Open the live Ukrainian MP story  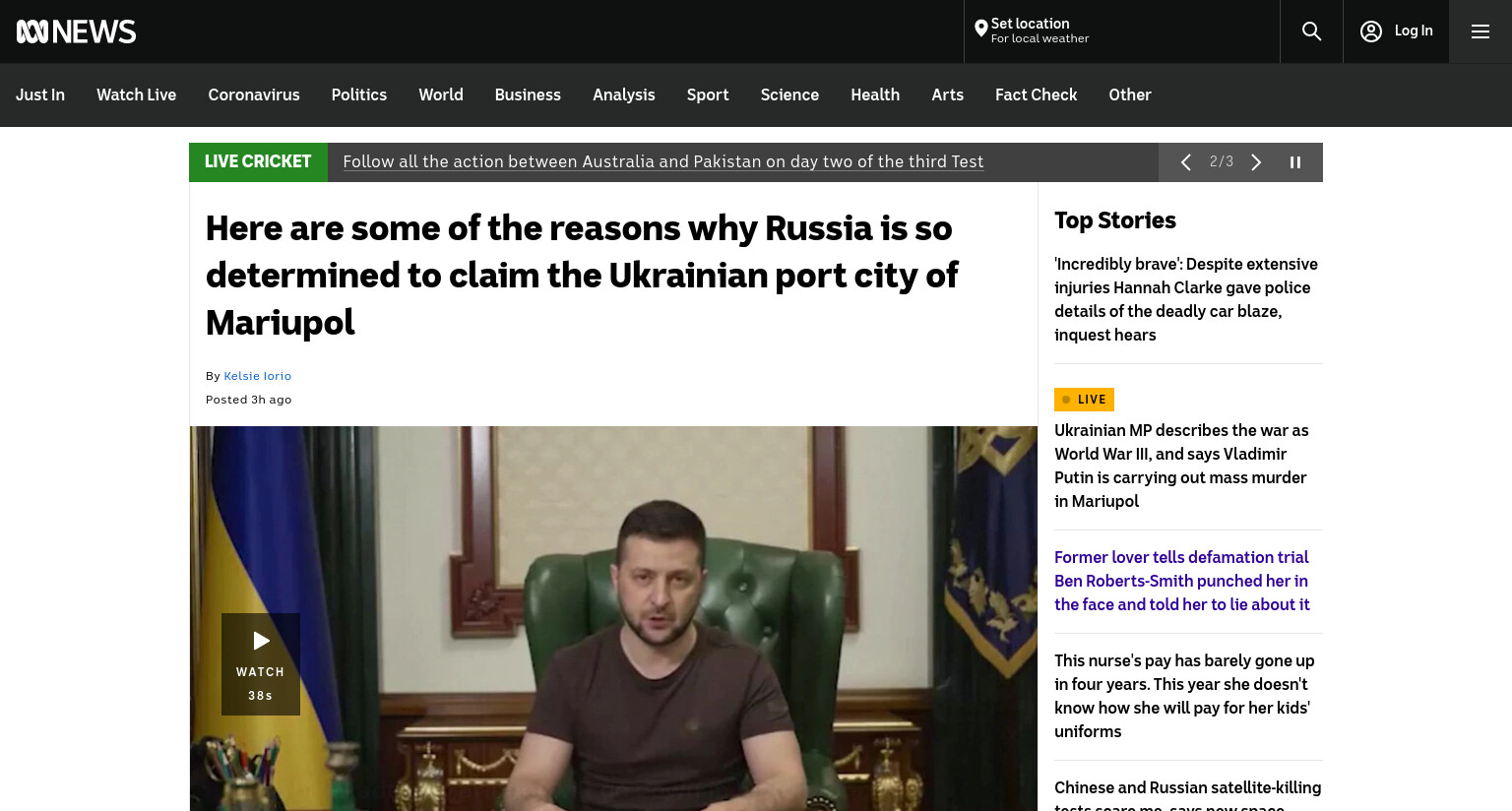(x=1181, y=466)
